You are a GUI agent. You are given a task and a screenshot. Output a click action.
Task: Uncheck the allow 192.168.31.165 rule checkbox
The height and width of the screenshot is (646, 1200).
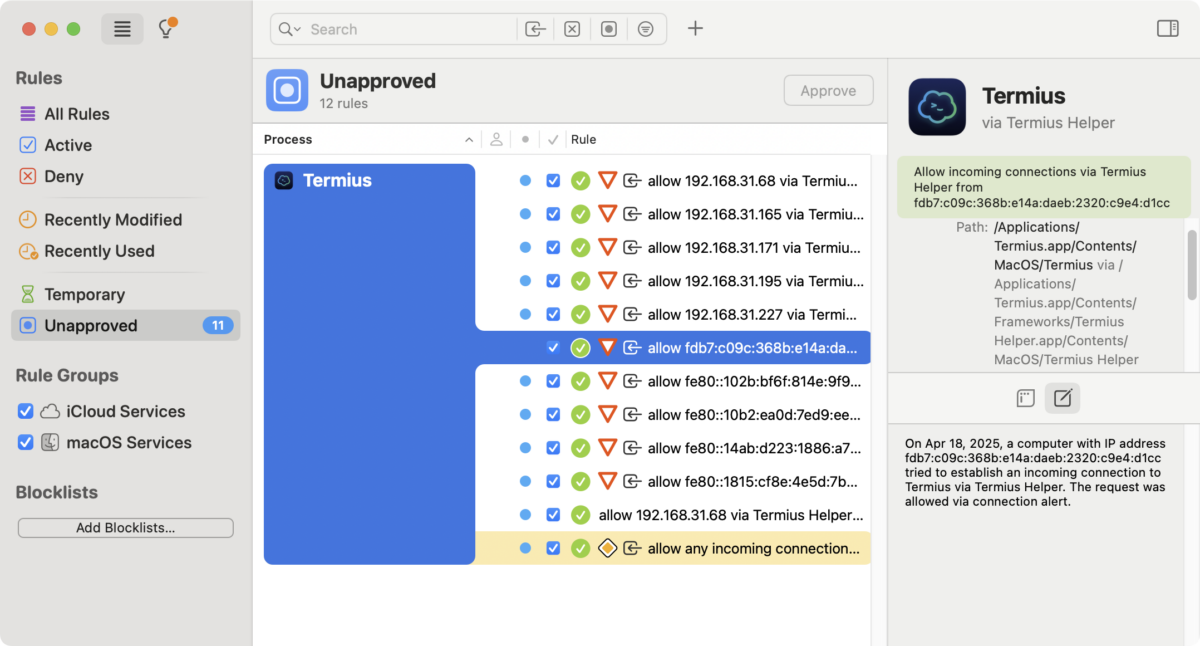tap(553, 214)
